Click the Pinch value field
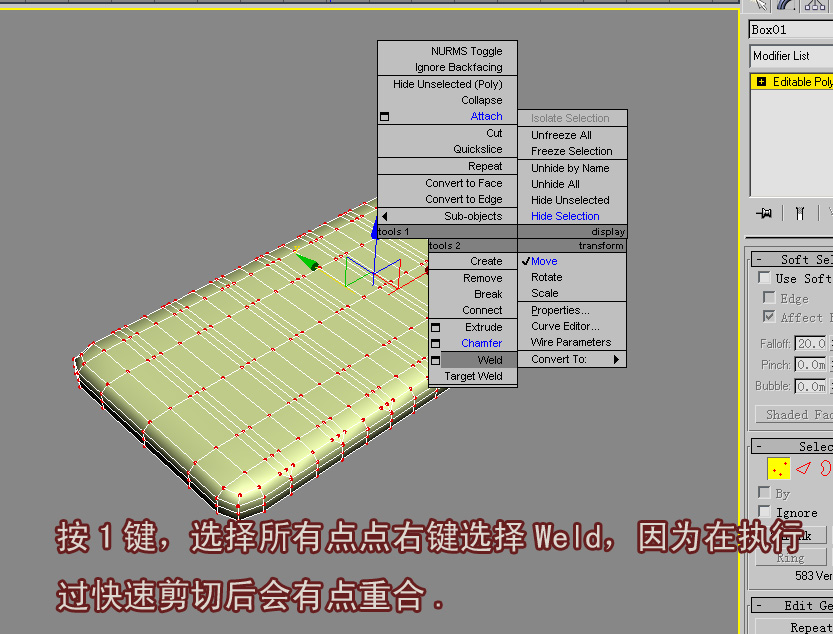Viewport: 833px width, 634px height. [811, 365]
